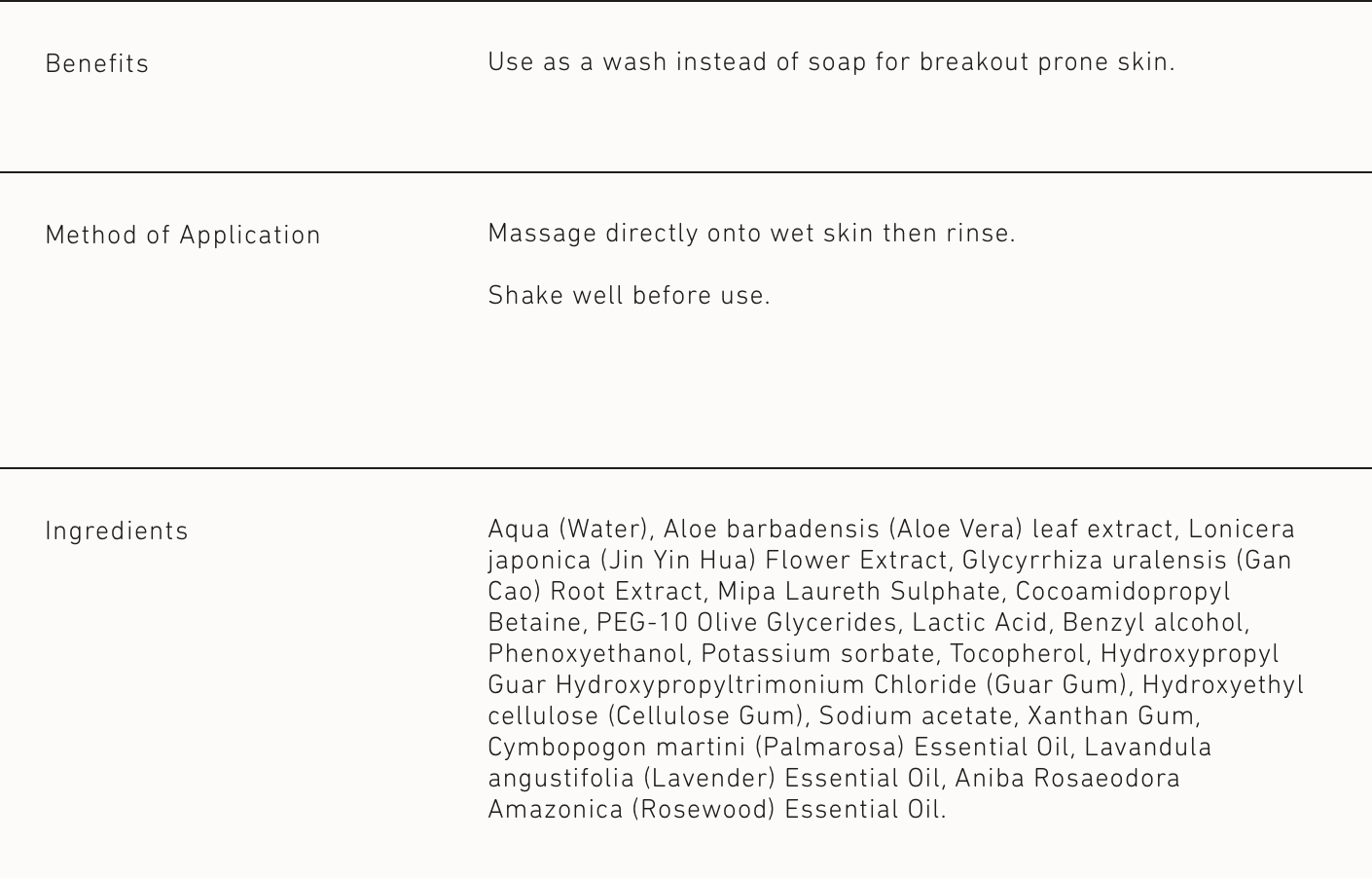Click the "Potassium sorbate" ingredient
Image resolution: width=1372 pixels, height=878 pixels.
click(817, 654)
